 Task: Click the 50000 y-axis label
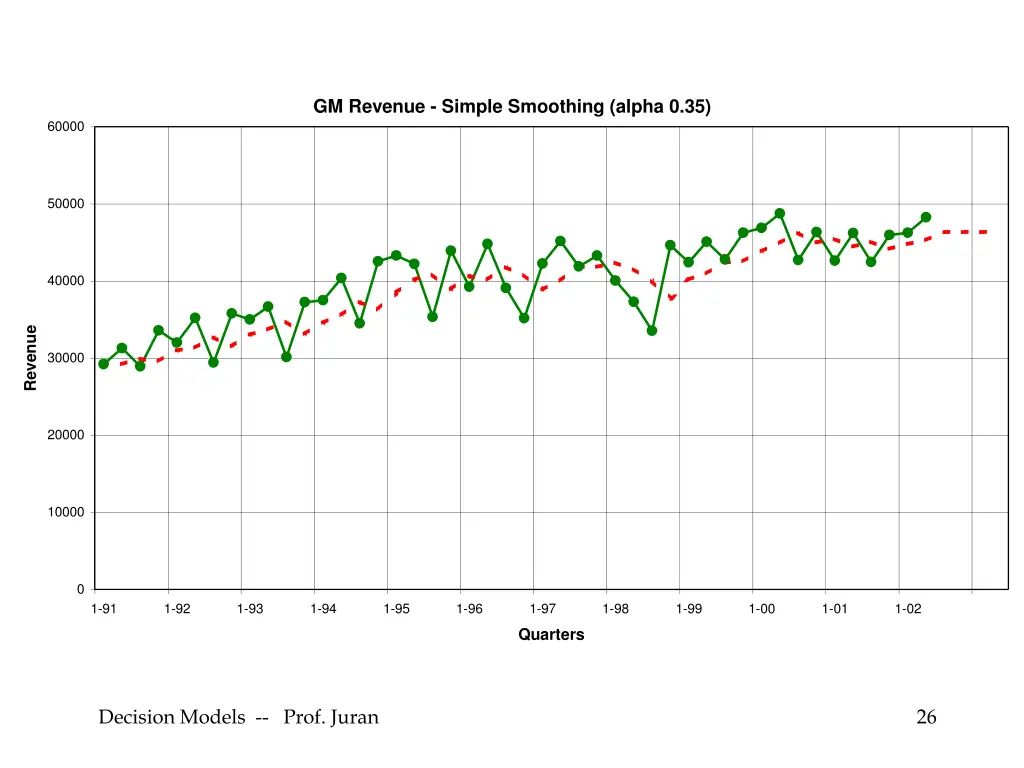coord(66,204)
